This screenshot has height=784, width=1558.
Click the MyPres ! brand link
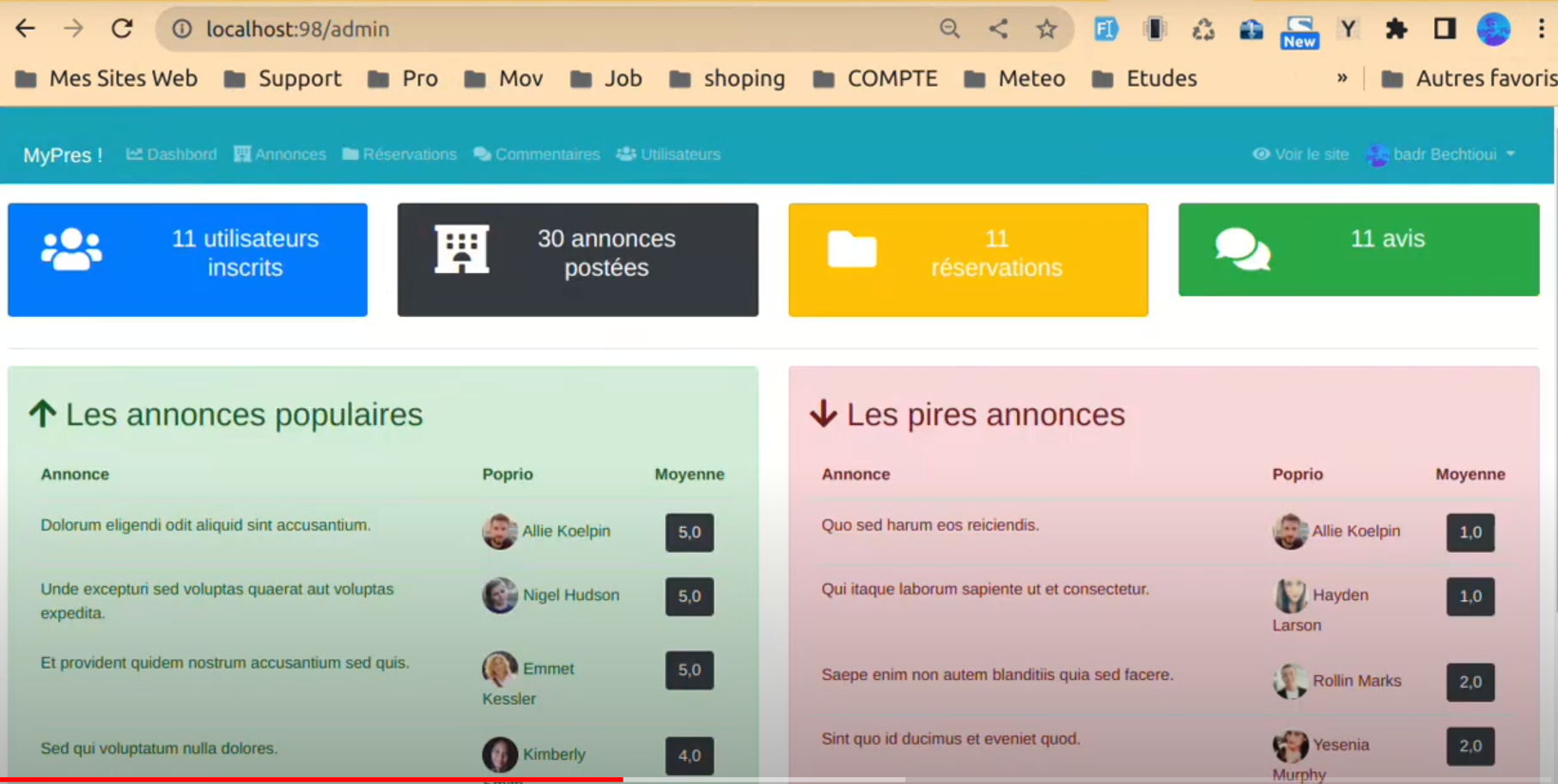63,155
